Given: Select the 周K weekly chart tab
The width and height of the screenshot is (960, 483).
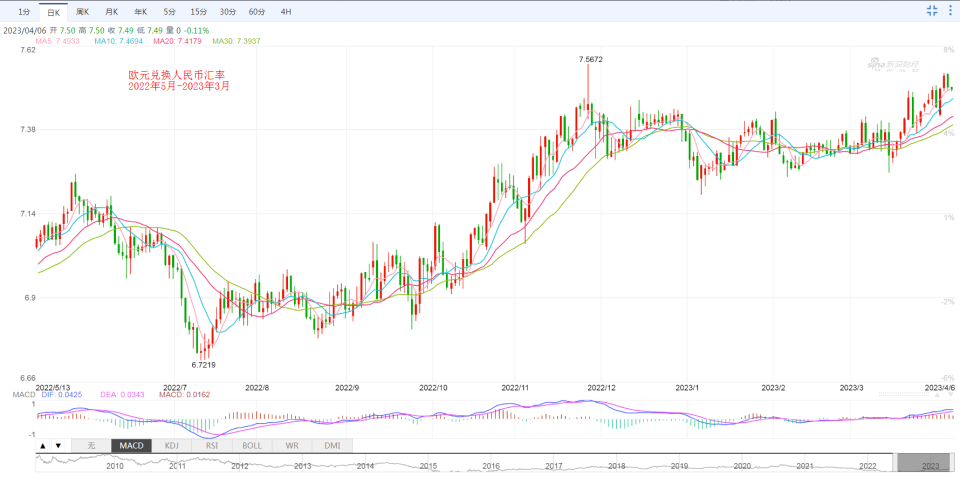Looking at the screenshot, I should (82, 11).
